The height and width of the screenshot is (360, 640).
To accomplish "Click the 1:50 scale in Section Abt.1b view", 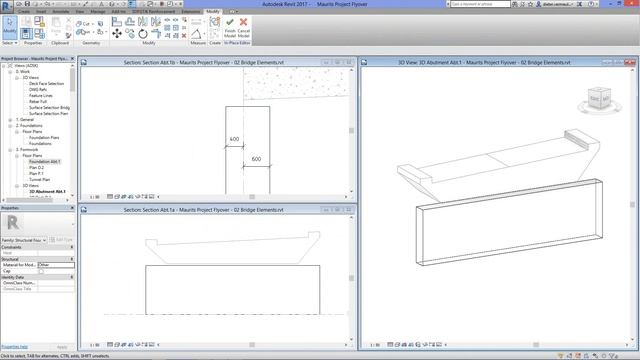I will tap(94, 197).
